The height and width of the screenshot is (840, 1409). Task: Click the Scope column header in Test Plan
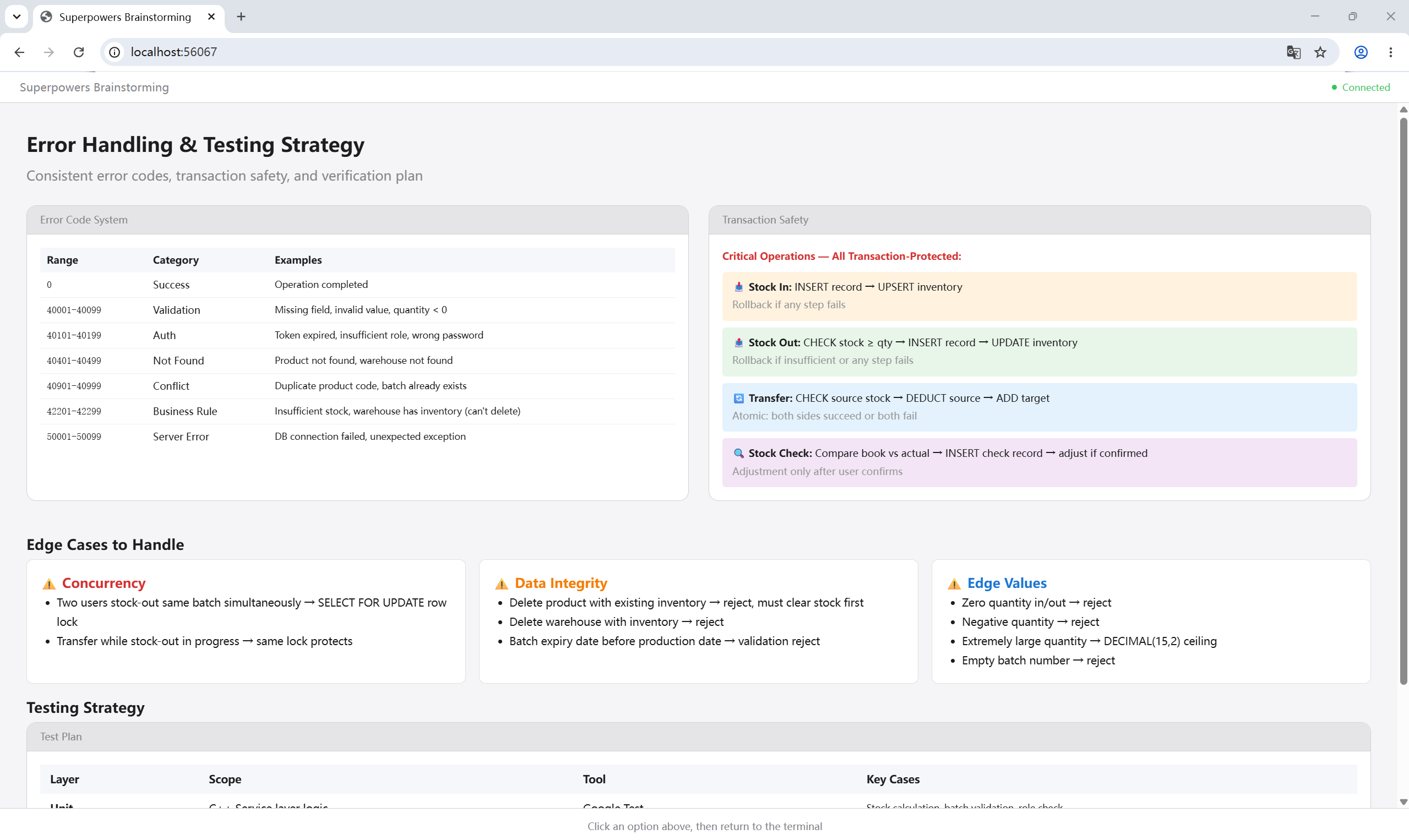click(225, 779)
